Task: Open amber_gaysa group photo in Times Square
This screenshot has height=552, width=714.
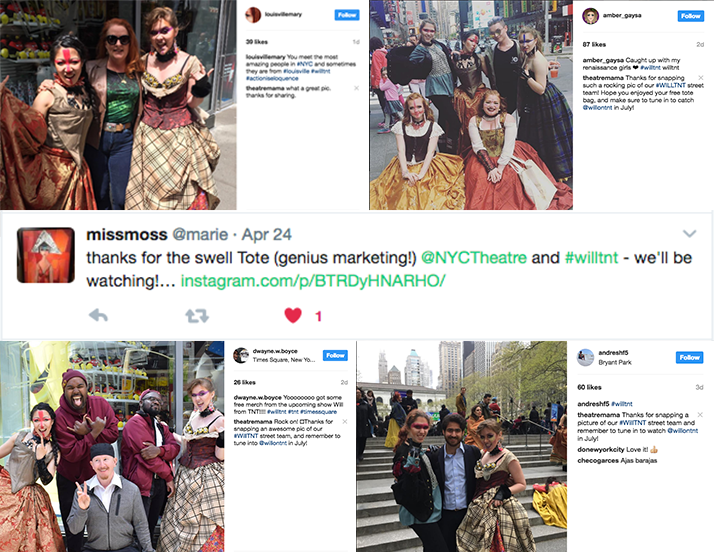Action: click(471, 105)
